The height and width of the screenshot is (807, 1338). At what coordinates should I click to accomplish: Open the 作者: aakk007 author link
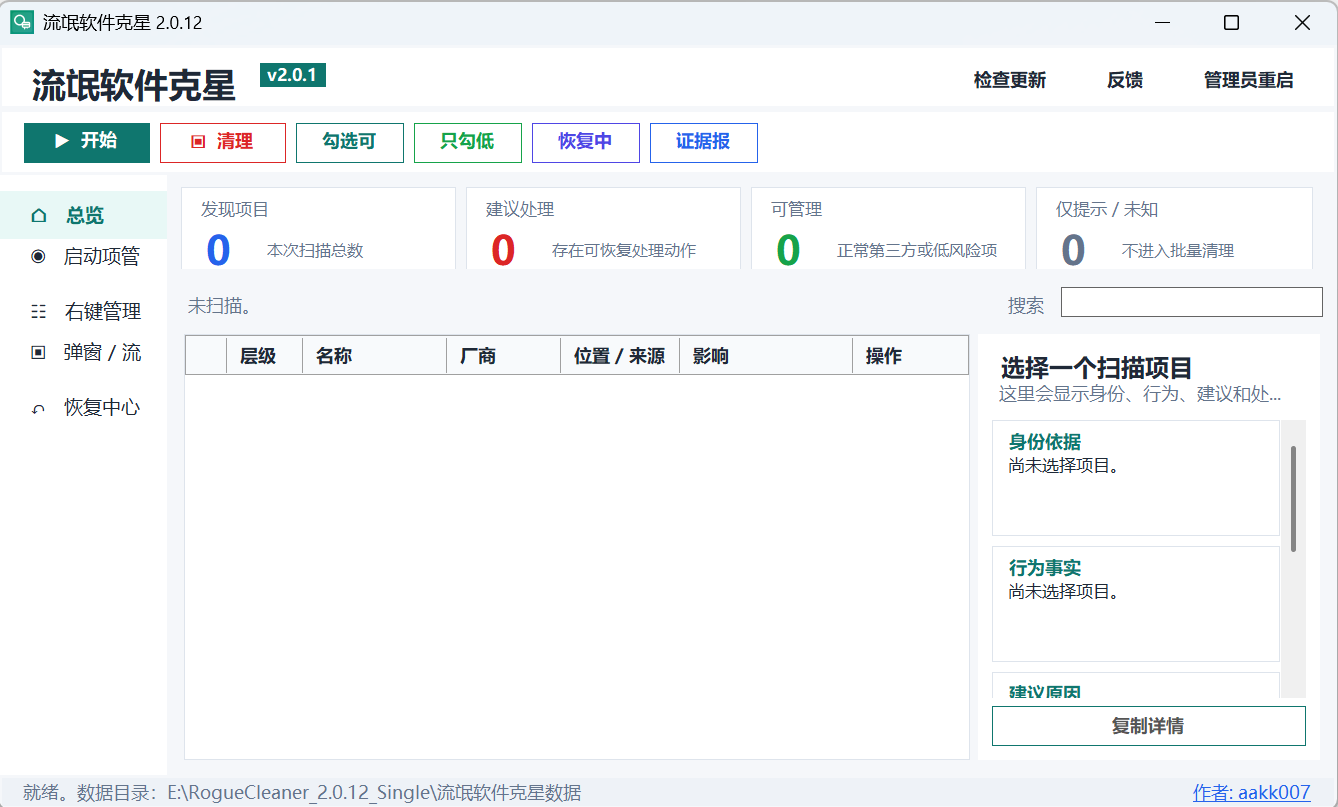pos(1251,793)
